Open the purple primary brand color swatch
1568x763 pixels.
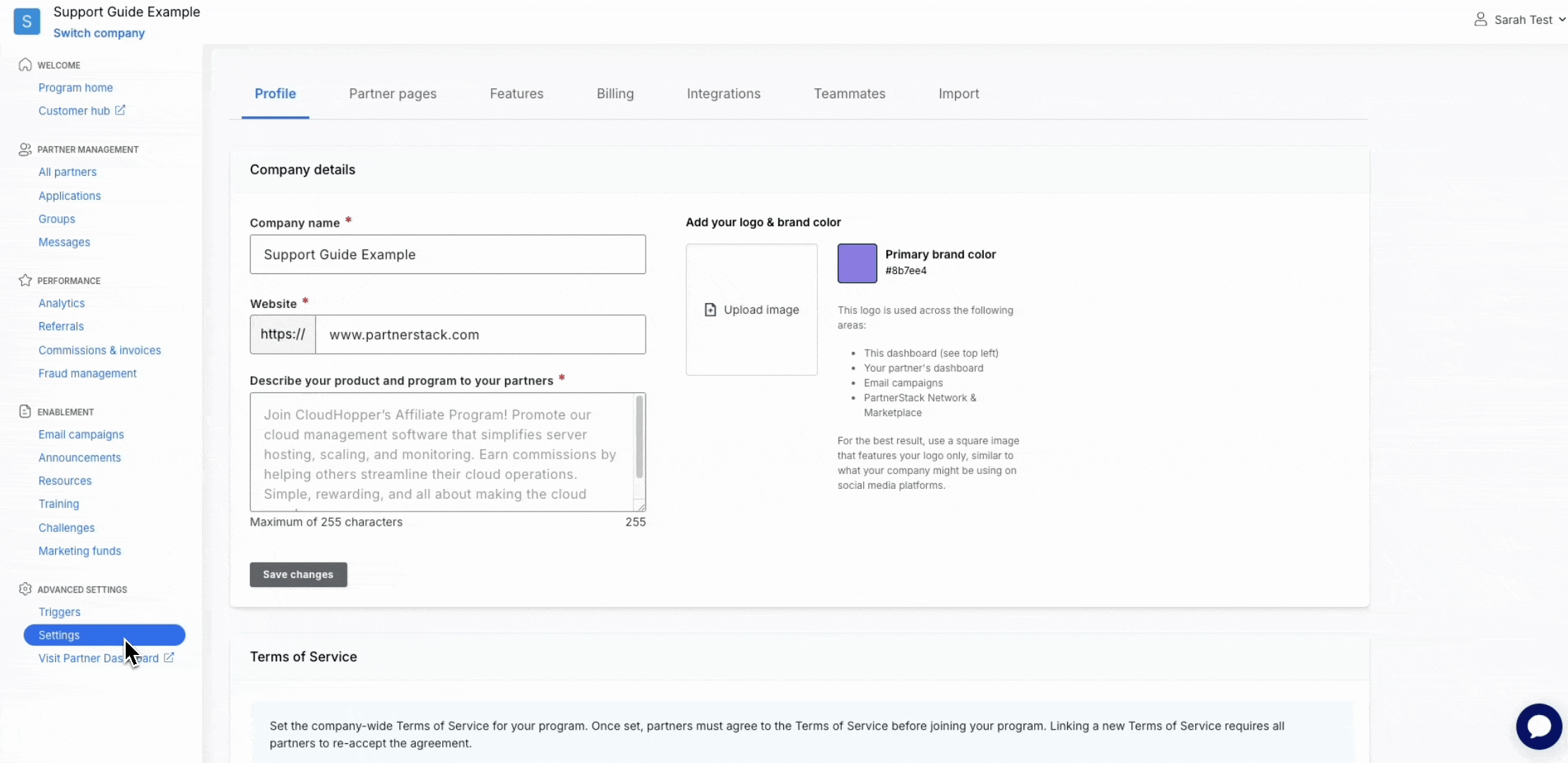tap(857, 264)
